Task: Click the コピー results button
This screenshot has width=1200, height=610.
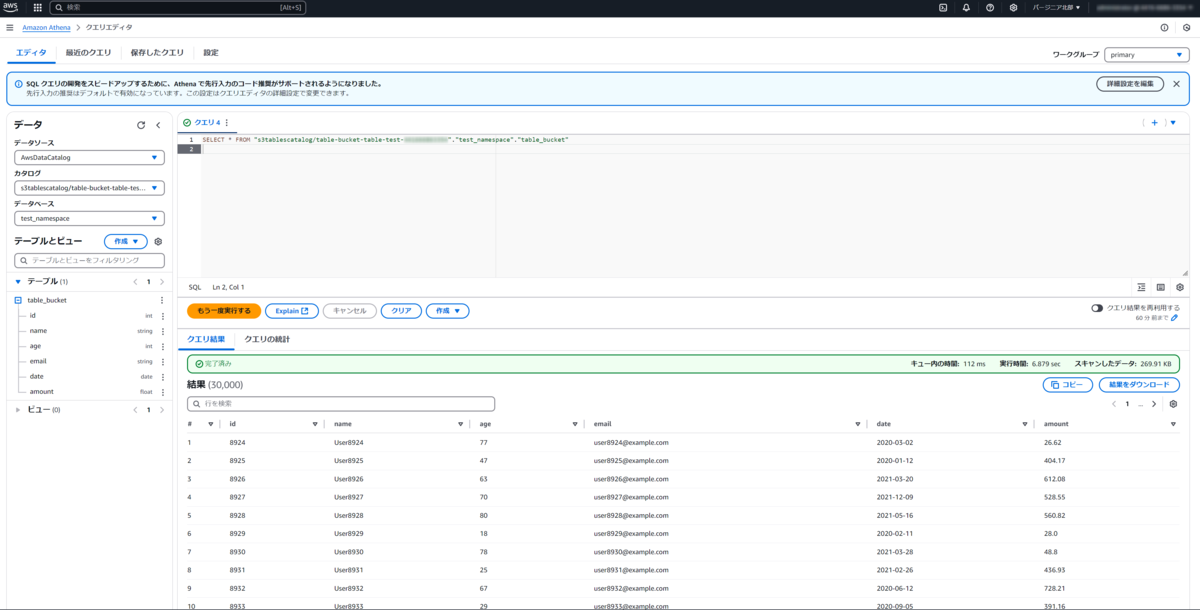Action: tap(1067, 385)
